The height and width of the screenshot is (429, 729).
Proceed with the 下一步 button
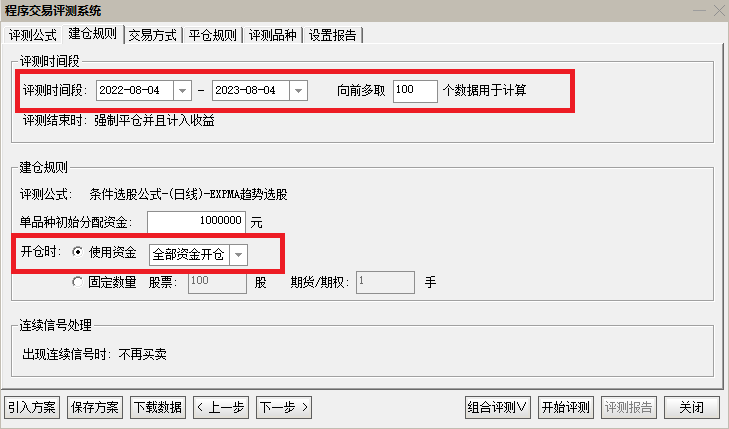pos(284,407)
